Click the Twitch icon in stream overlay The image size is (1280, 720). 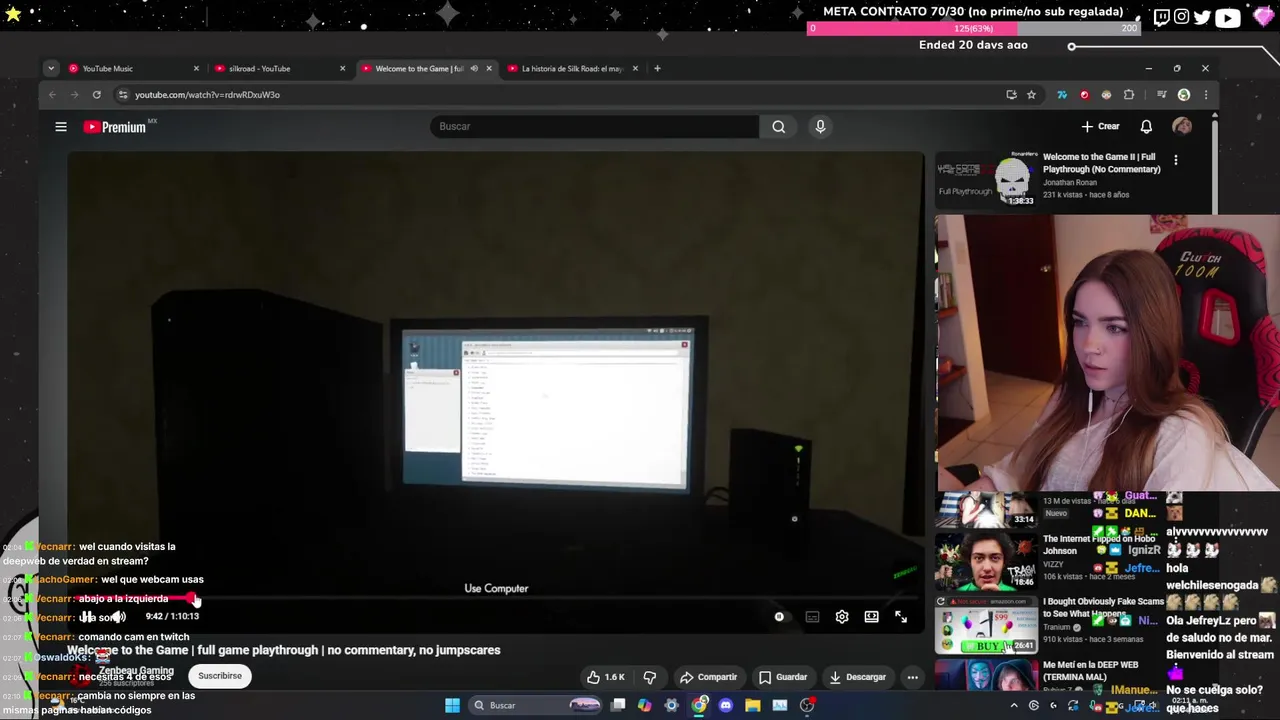coord(1161,17)
